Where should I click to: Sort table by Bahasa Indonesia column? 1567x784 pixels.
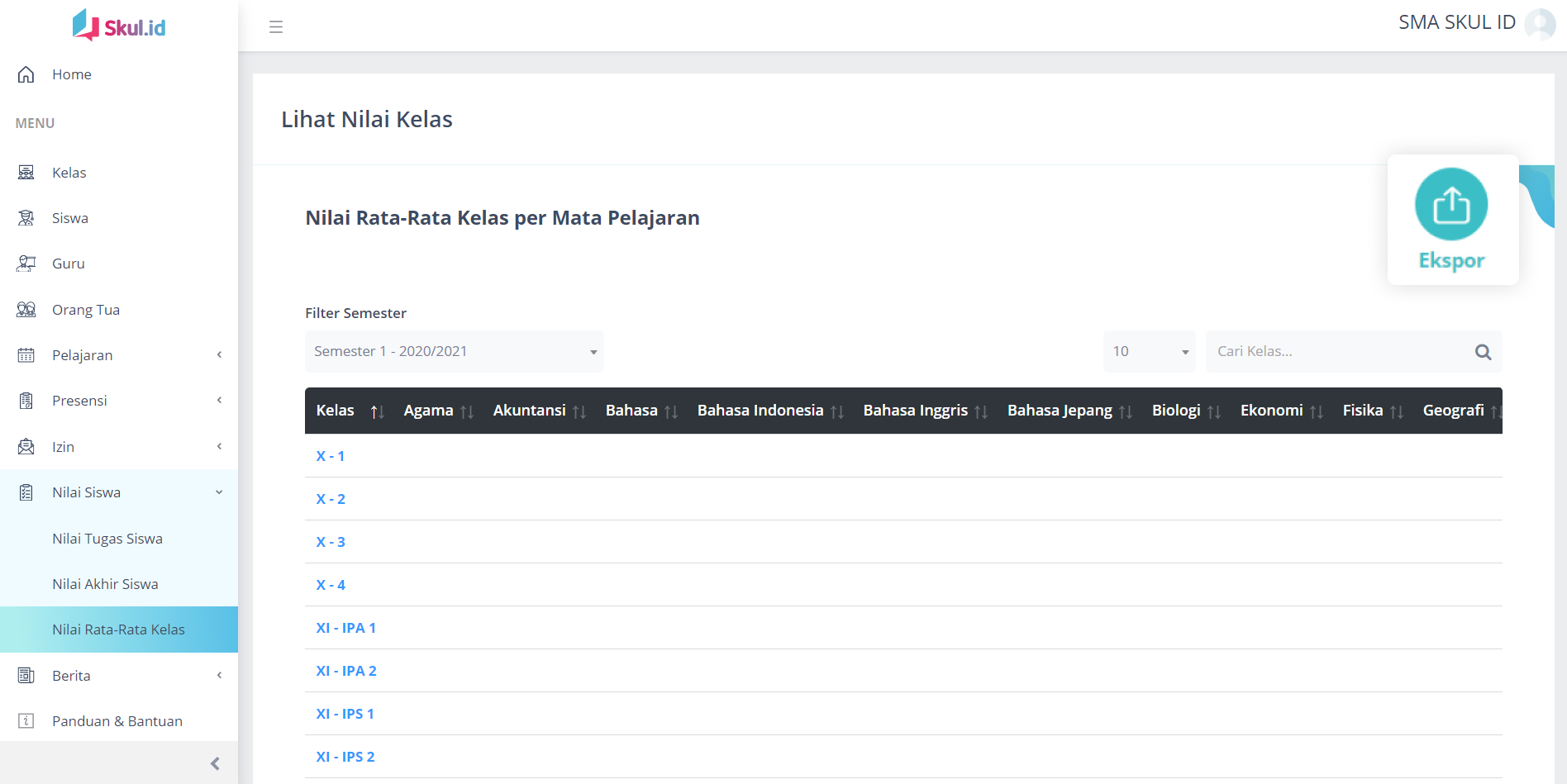pos(837,411)
